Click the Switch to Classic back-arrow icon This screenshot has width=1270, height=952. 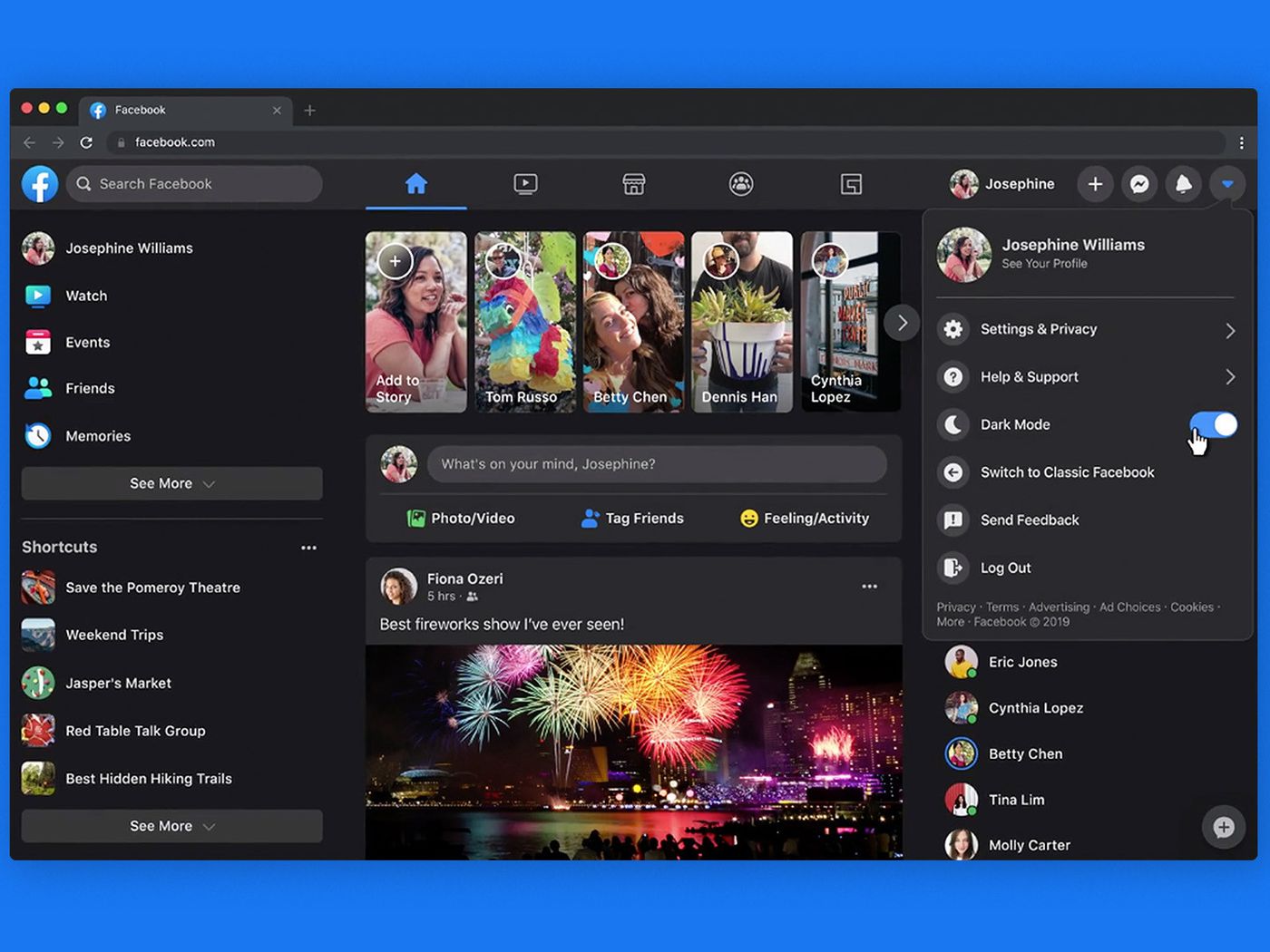point(953,472)
